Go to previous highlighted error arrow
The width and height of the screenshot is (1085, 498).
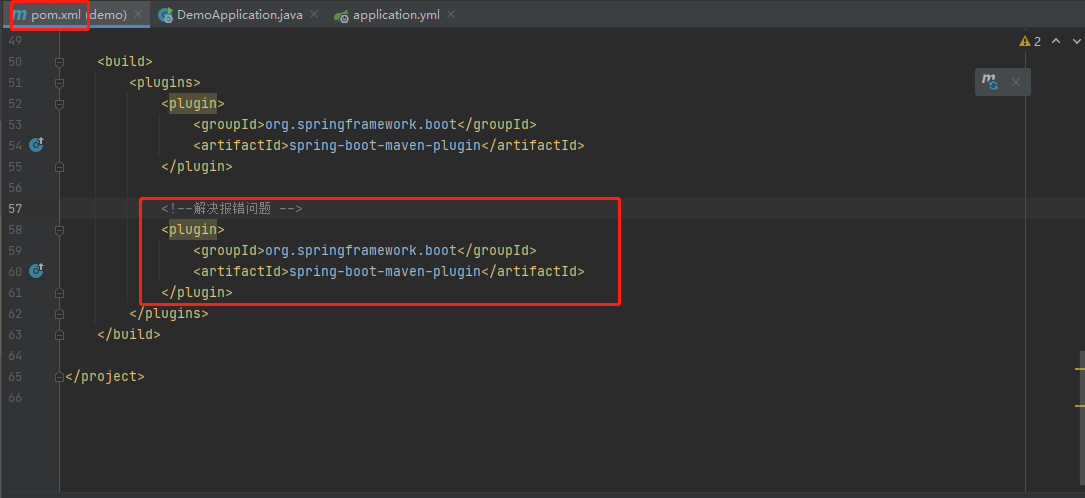coord(1056,42)
